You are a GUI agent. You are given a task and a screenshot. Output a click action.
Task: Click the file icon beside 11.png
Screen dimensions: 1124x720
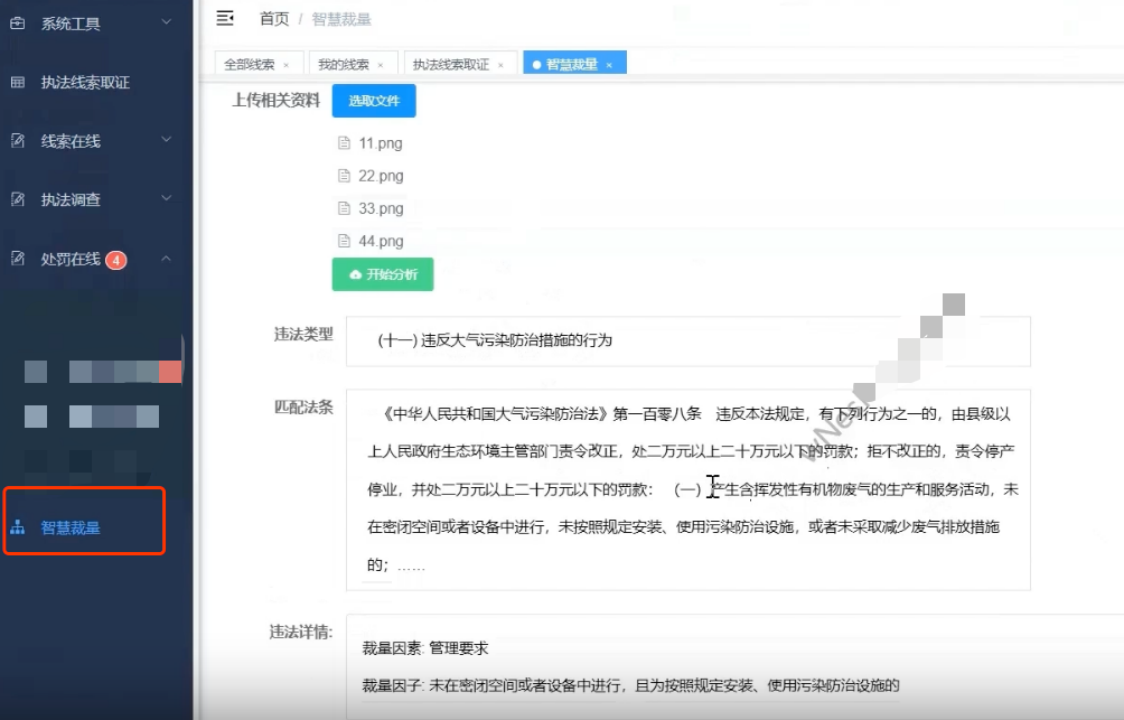pos(344,143)
